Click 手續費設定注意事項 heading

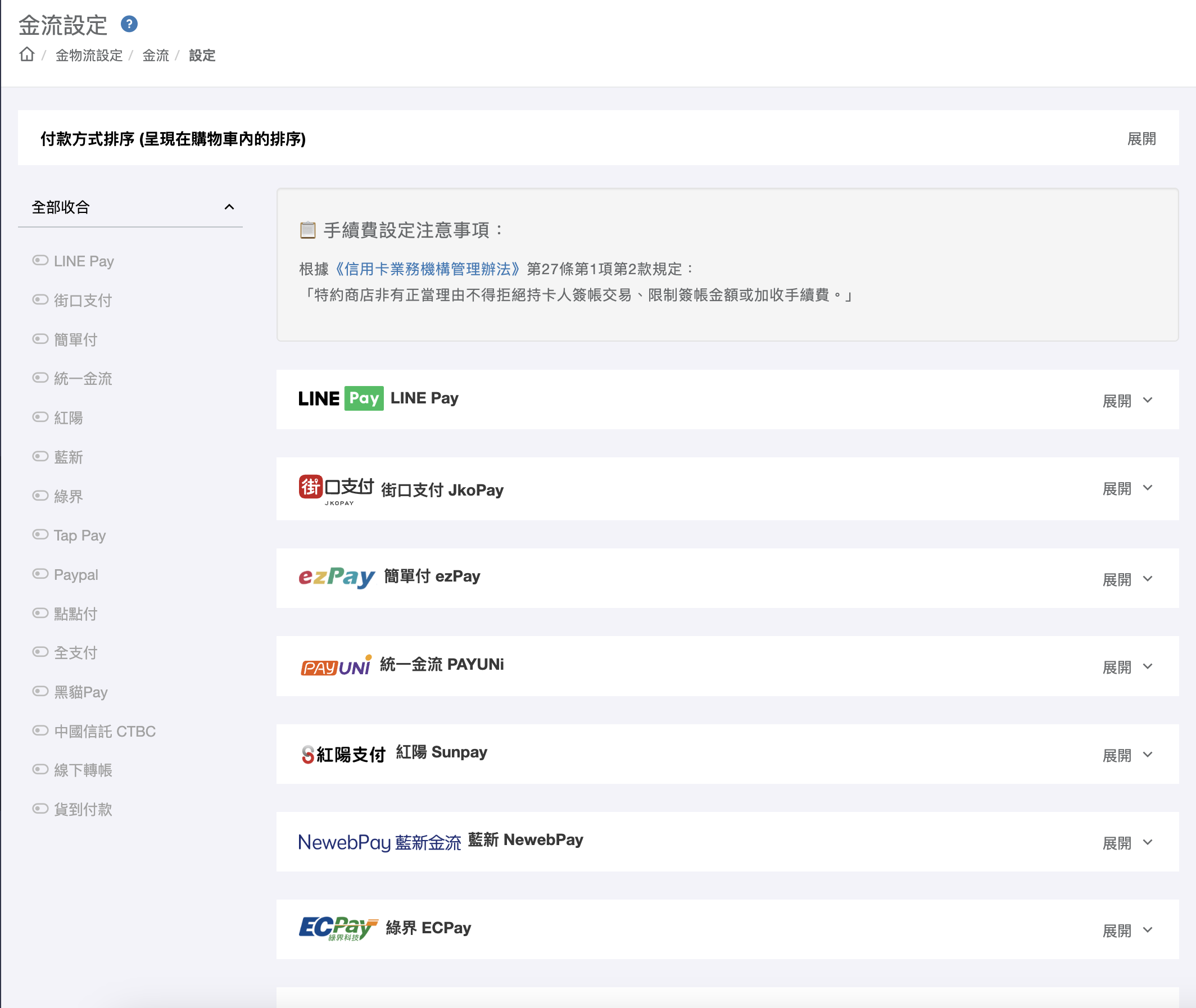(x=414, y=230)
